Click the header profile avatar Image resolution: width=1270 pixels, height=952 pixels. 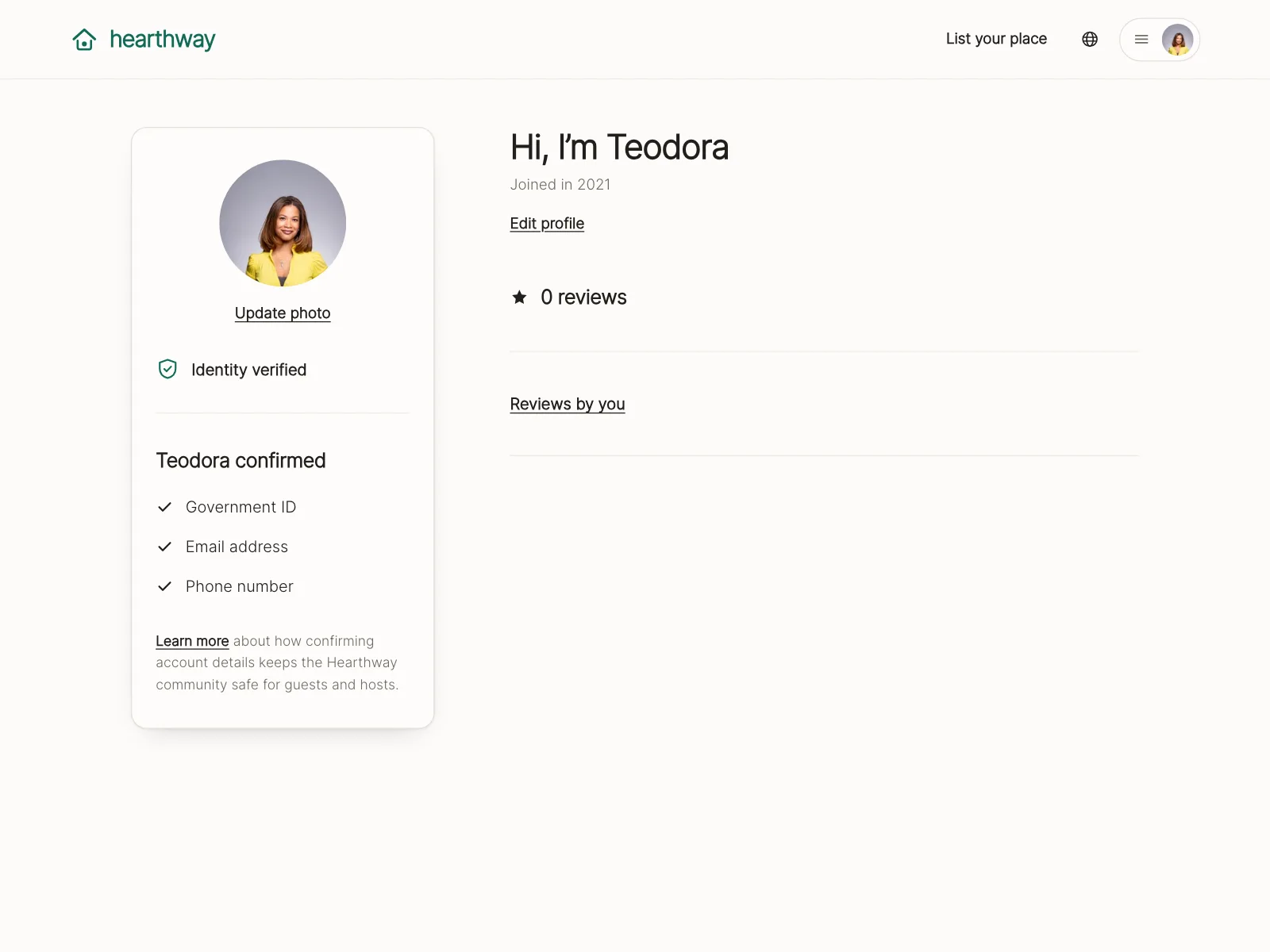point(1177,40)
